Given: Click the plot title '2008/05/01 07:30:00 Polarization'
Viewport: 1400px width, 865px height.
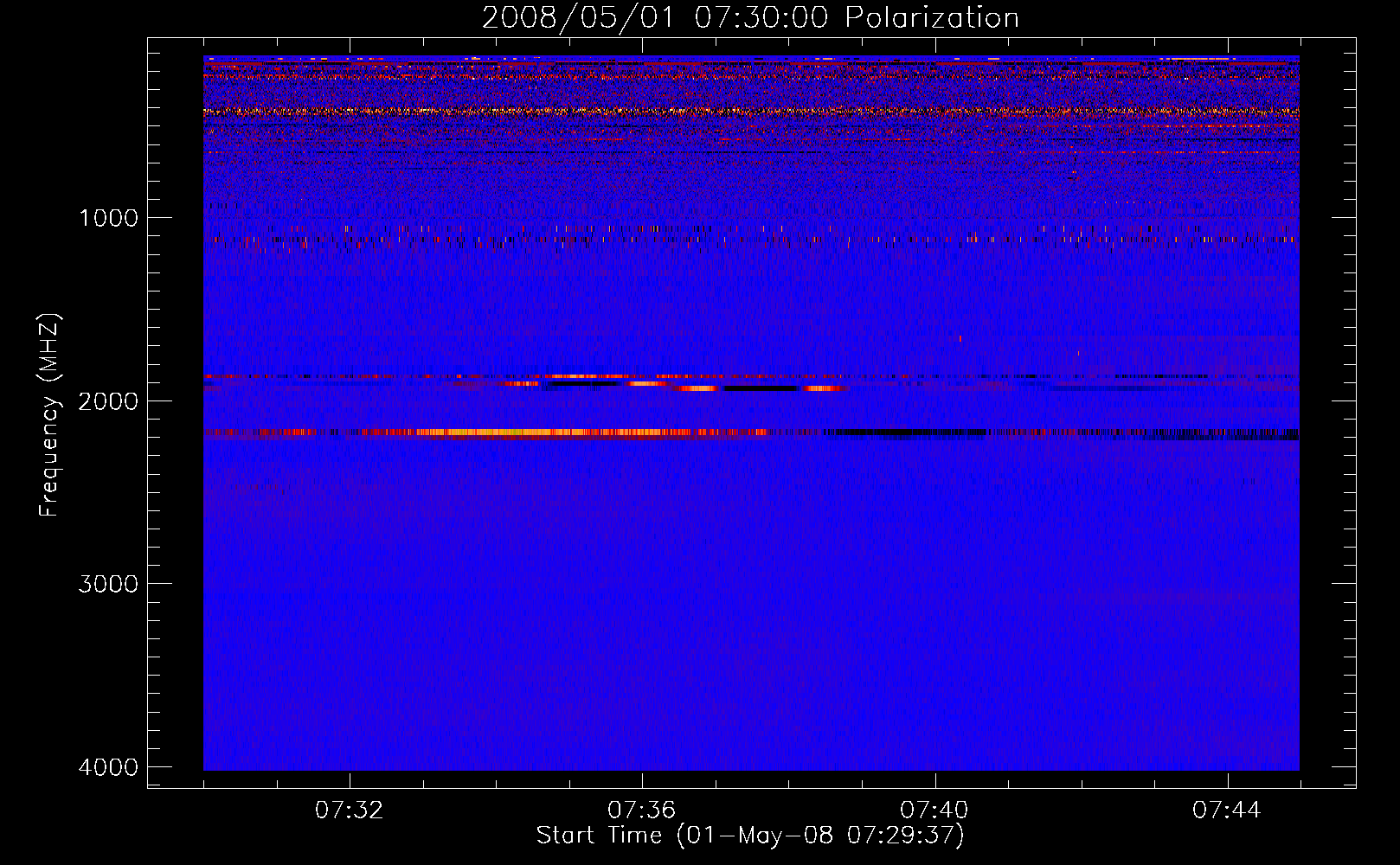Looking at the screenshot, I should [750, 18].
